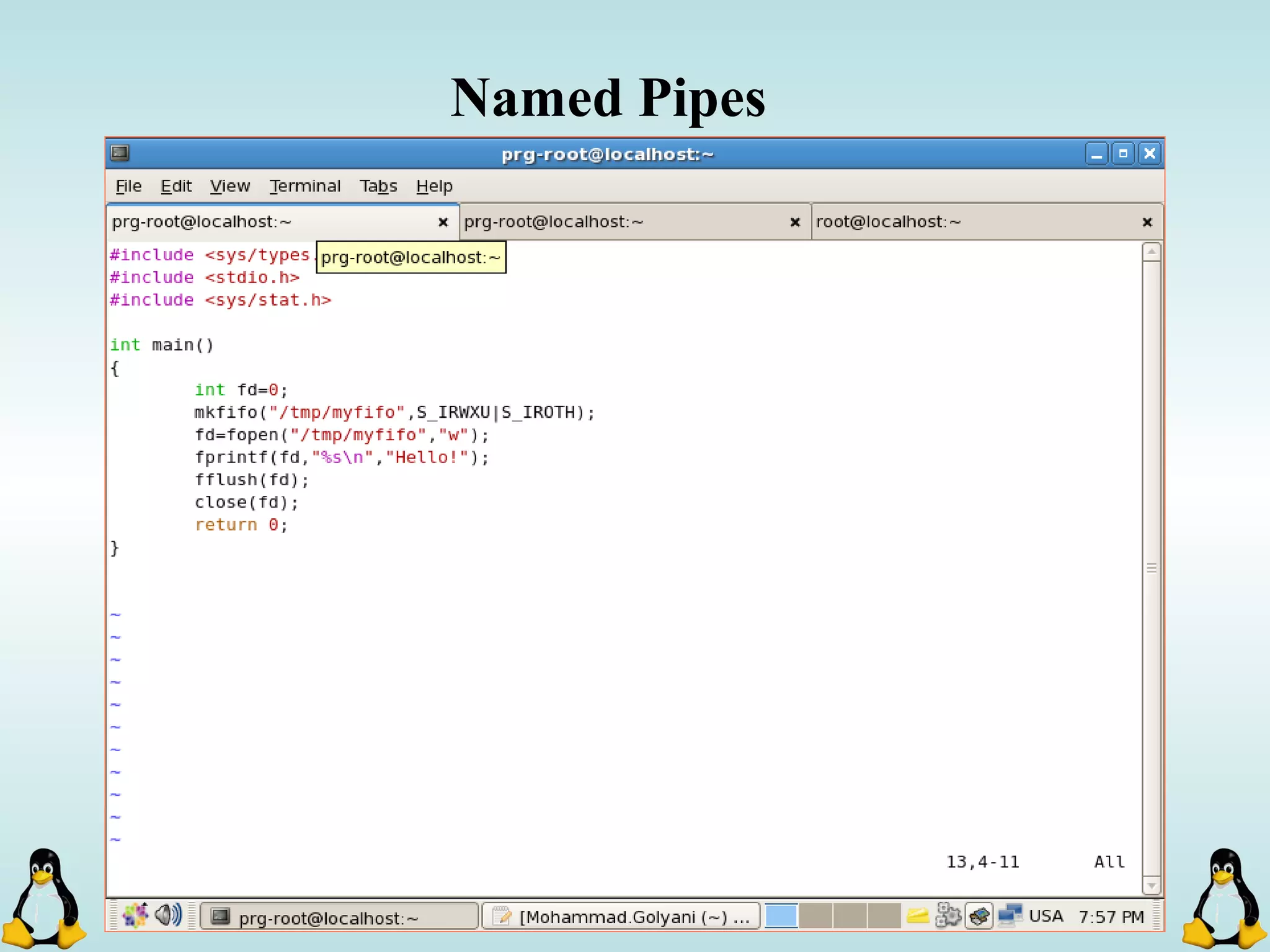The width and height of the screenshot is (1270, 952).
Task: Open the terminal window menu icon in title bar
Action: click(120, 152)
